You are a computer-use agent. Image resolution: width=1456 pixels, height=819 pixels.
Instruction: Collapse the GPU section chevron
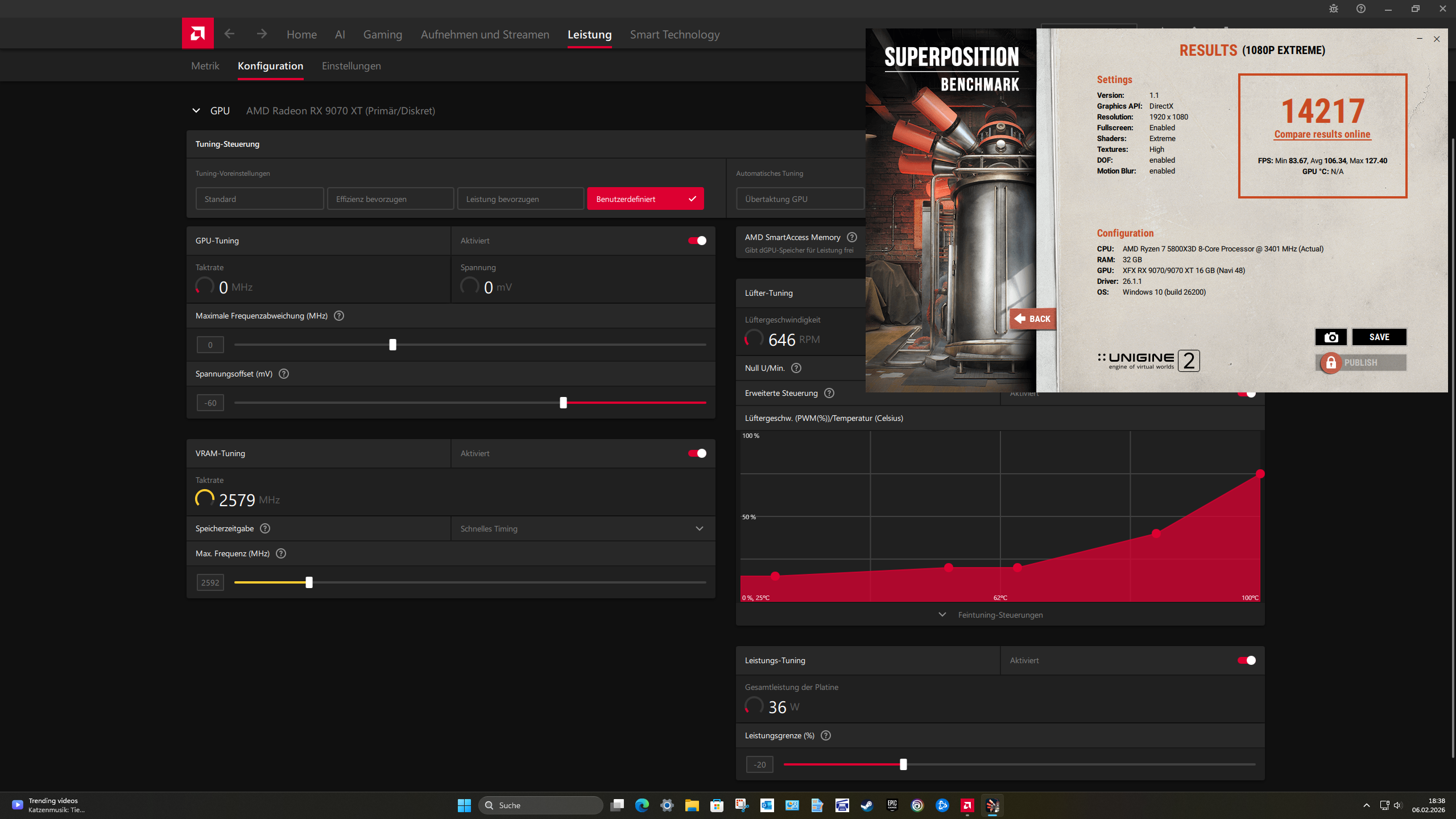[x=196, y=111]
